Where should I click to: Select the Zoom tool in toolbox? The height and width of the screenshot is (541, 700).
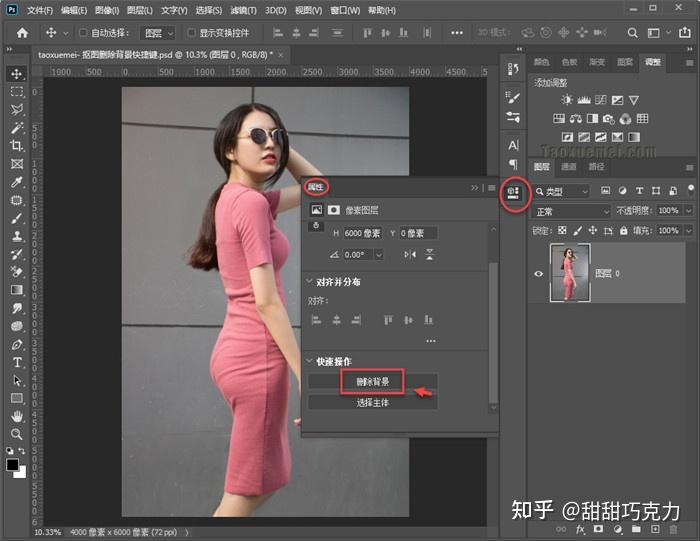tap(17, 434)
